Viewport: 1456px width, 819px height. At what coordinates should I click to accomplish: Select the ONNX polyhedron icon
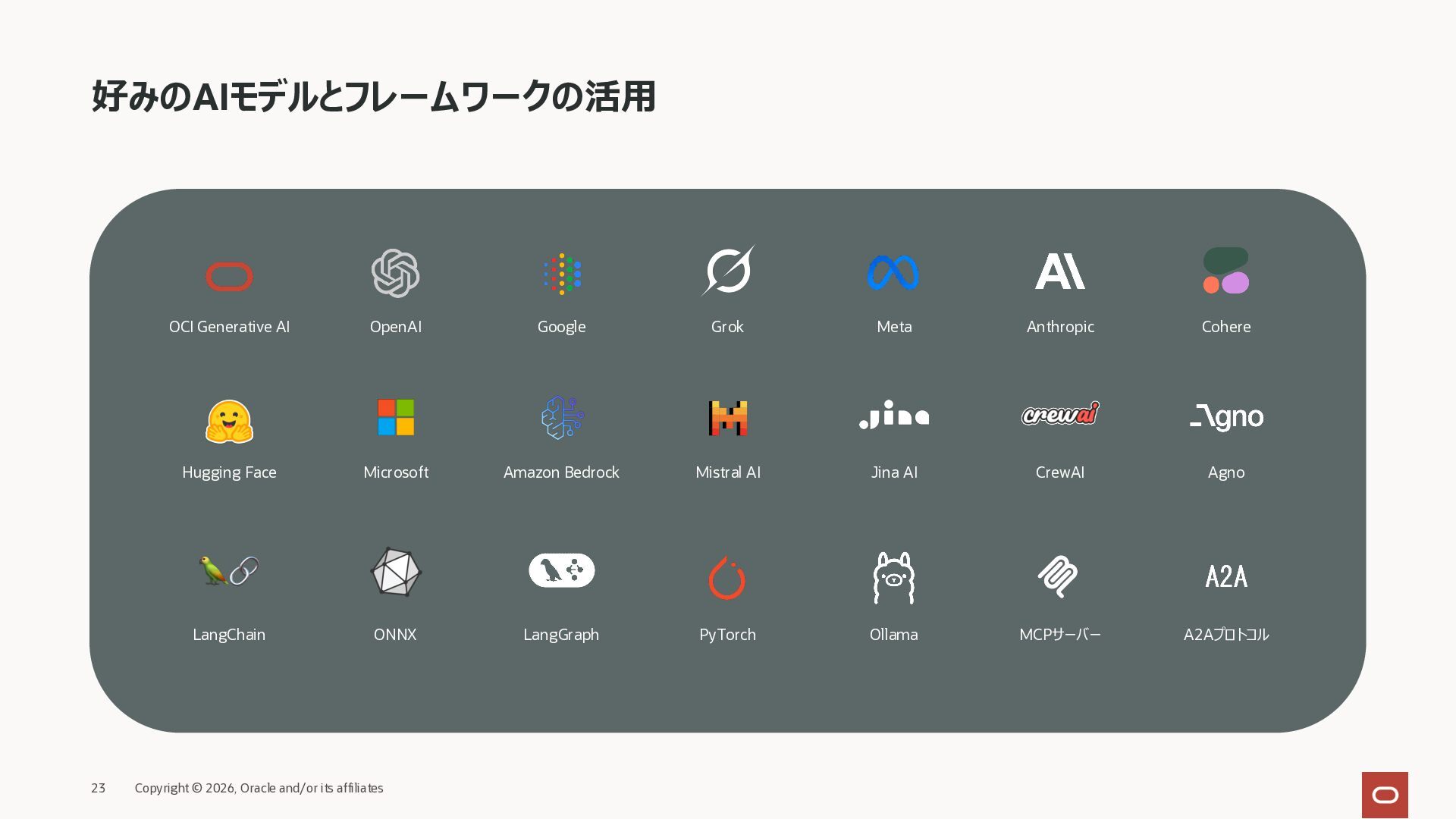pos(396,572)
